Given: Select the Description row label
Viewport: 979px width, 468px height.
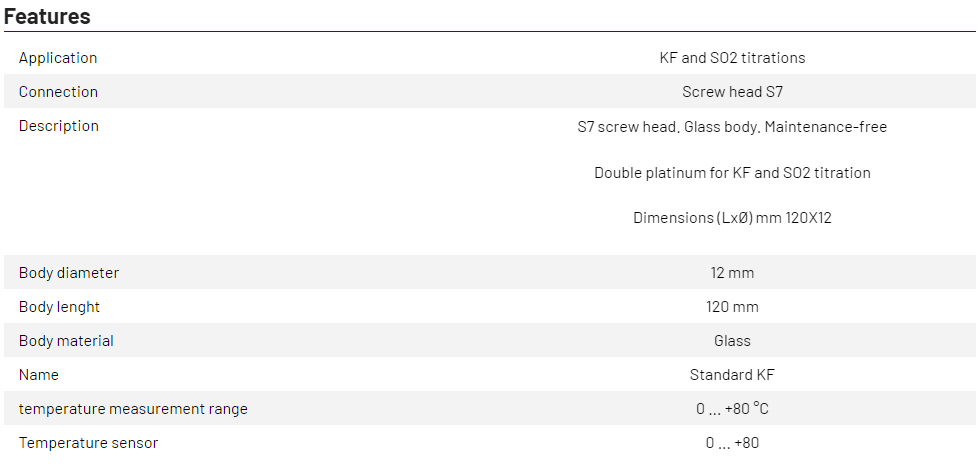Looking at the screenshot, I should 59,126.
